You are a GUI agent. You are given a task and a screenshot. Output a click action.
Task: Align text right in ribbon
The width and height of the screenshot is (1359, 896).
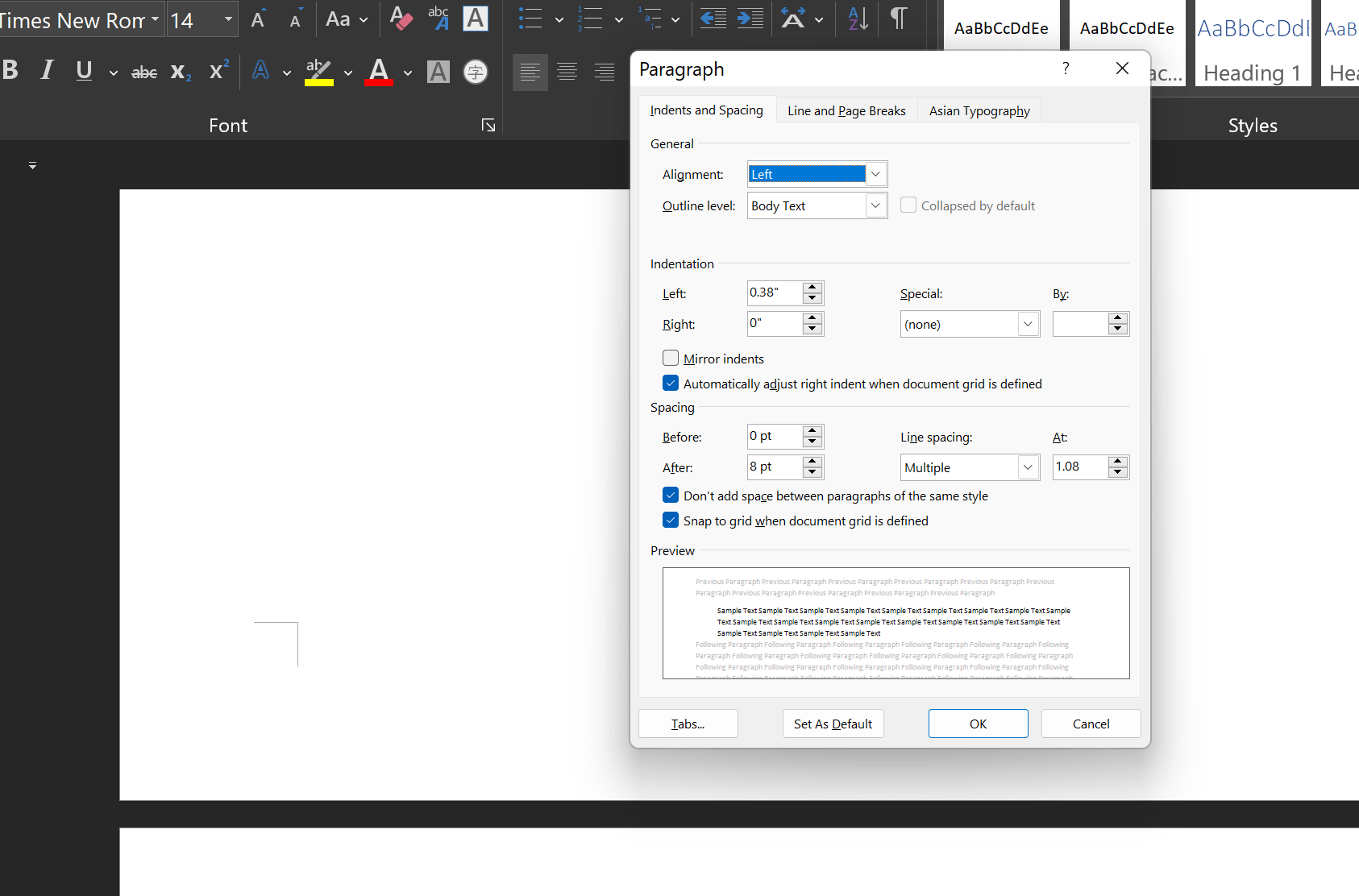point(605,73)
